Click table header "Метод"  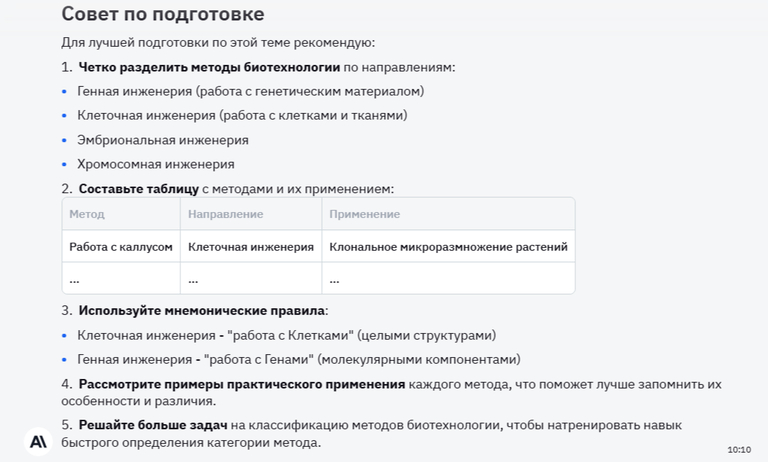tap(87, 214)
